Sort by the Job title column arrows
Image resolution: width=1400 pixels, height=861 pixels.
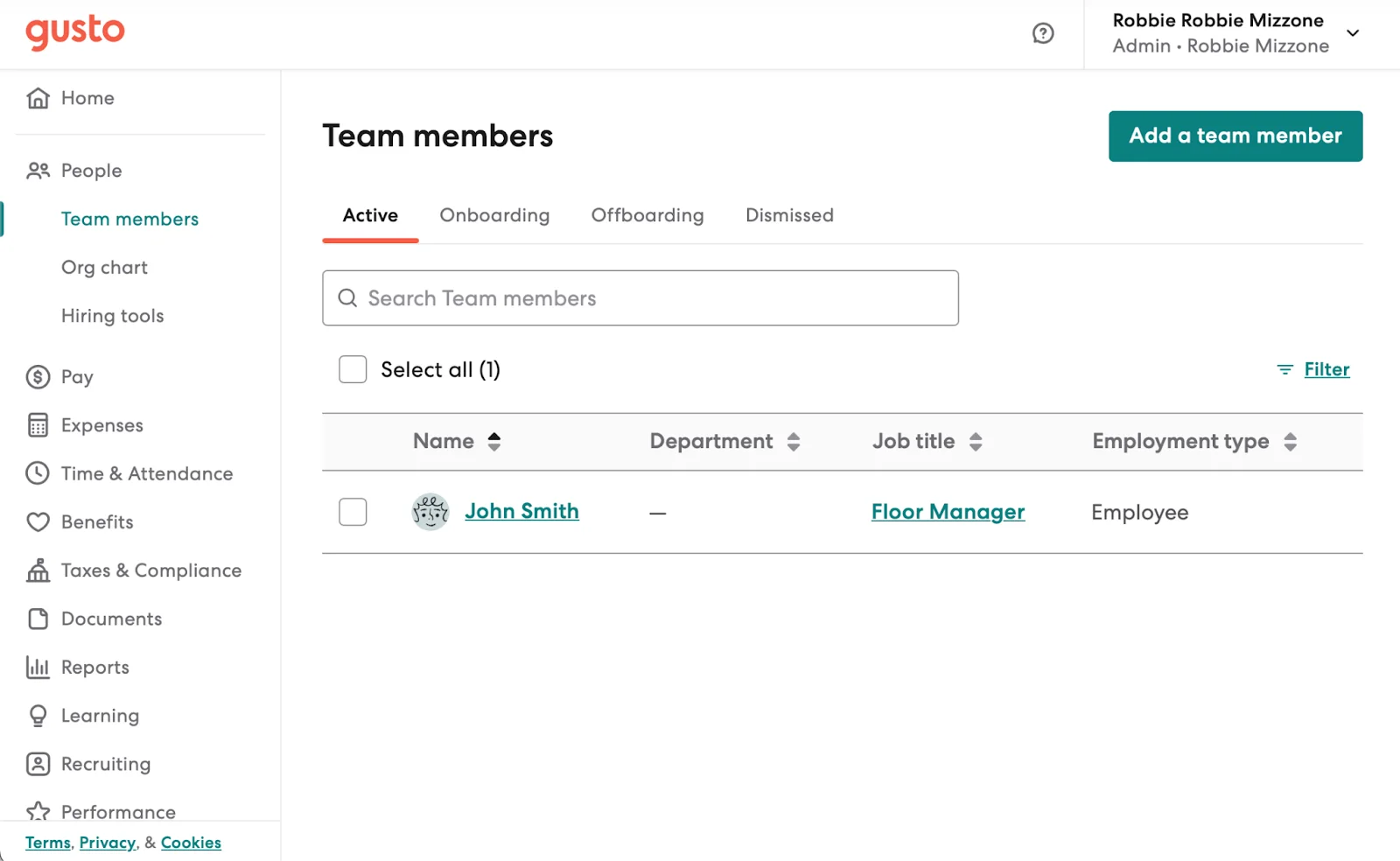pos(976,442)
